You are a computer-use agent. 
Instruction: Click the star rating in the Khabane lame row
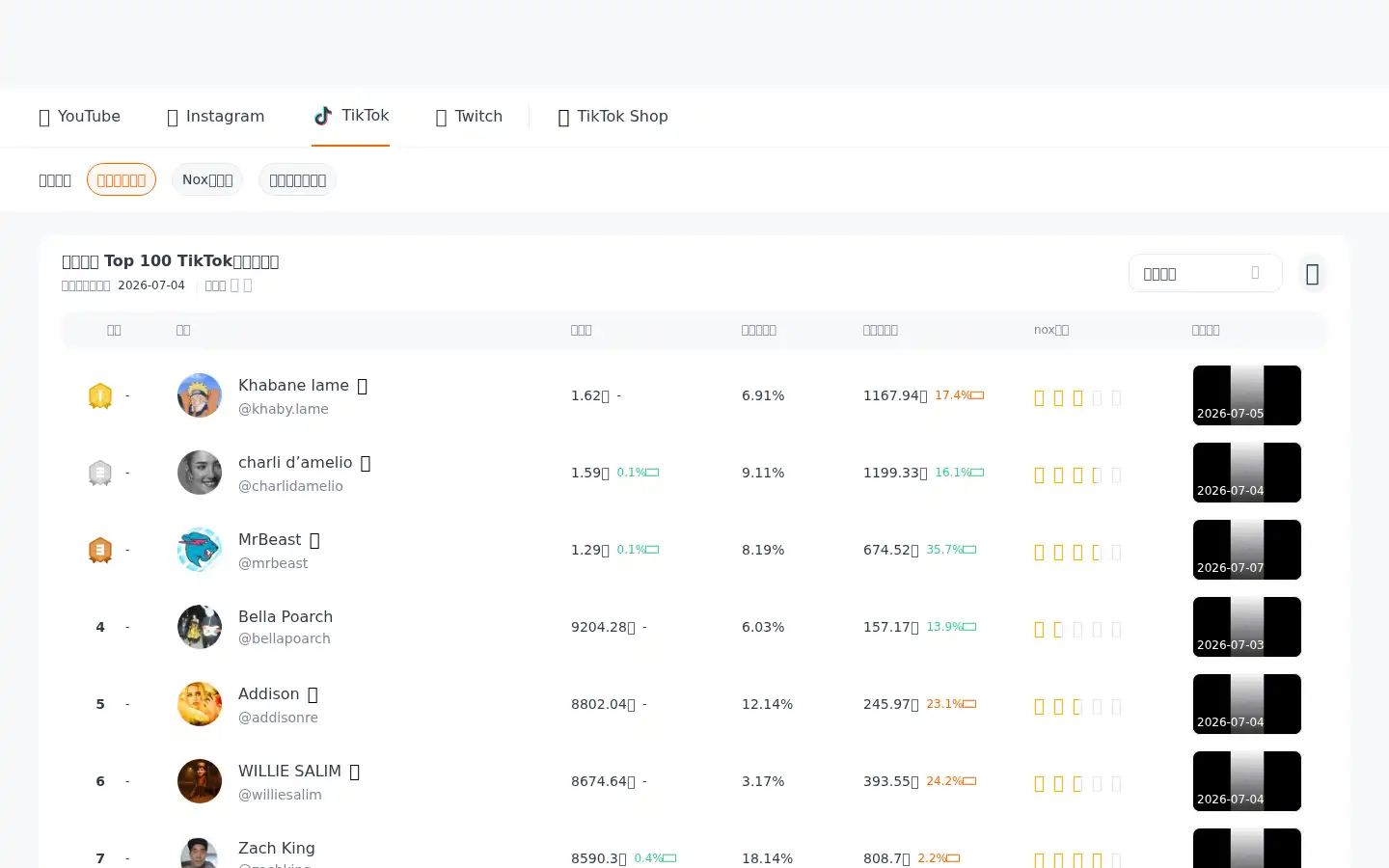(1077, 397)
